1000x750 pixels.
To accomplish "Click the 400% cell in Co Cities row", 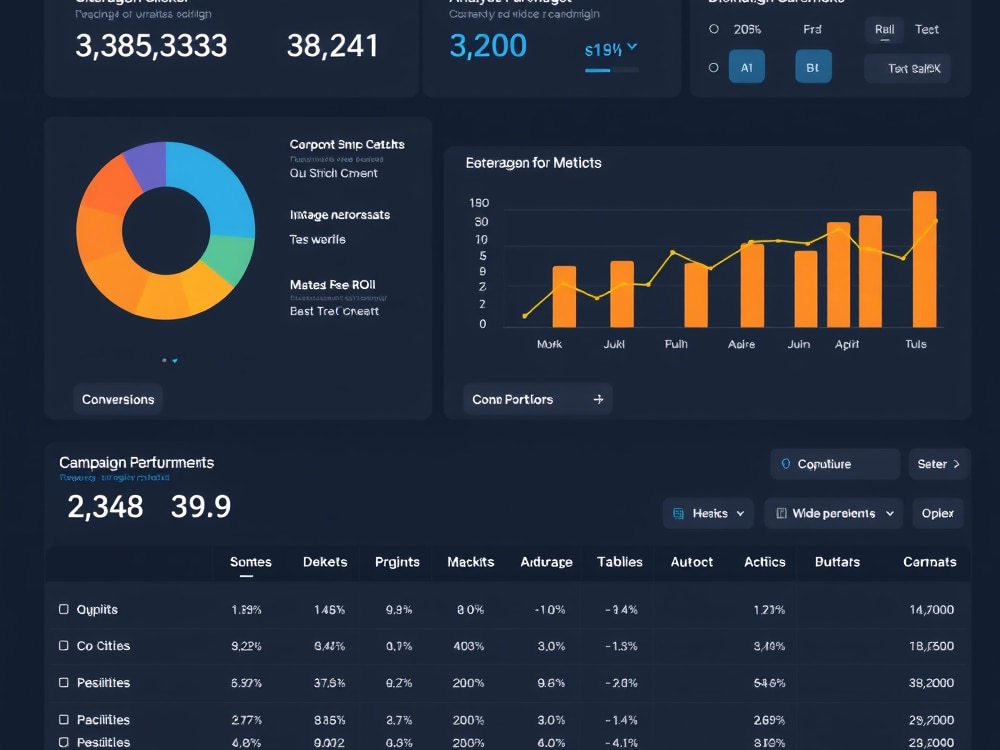I will coord(469,646).
